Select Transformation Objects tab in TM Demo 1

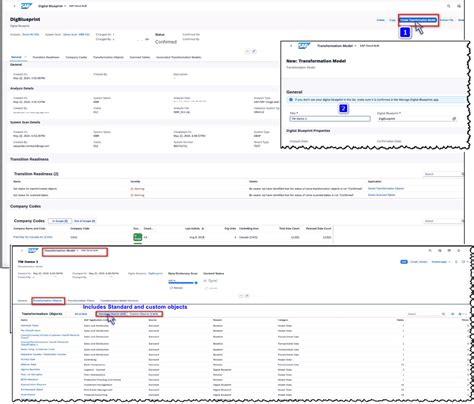(48, 301)
